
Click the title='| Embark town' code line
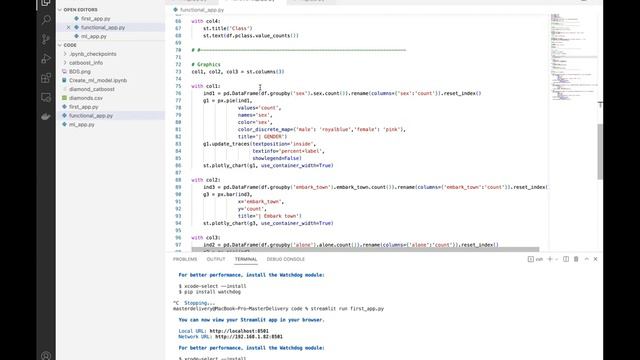(x=270, y=216)
